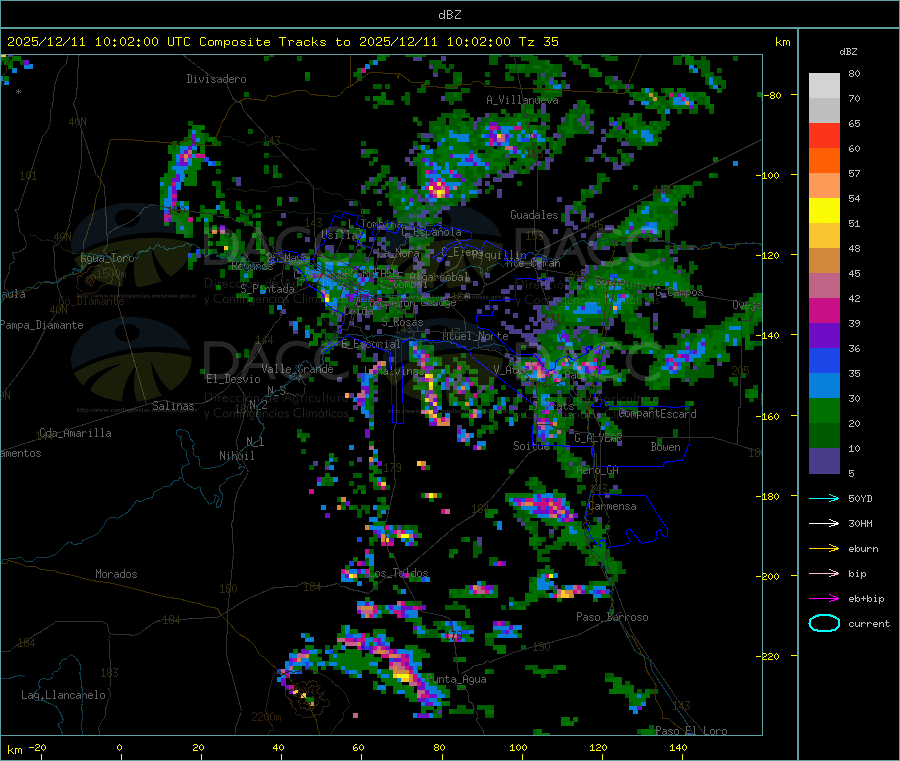
Task: Click the 'Agua_Toro' map label
Action: [107, 258]
